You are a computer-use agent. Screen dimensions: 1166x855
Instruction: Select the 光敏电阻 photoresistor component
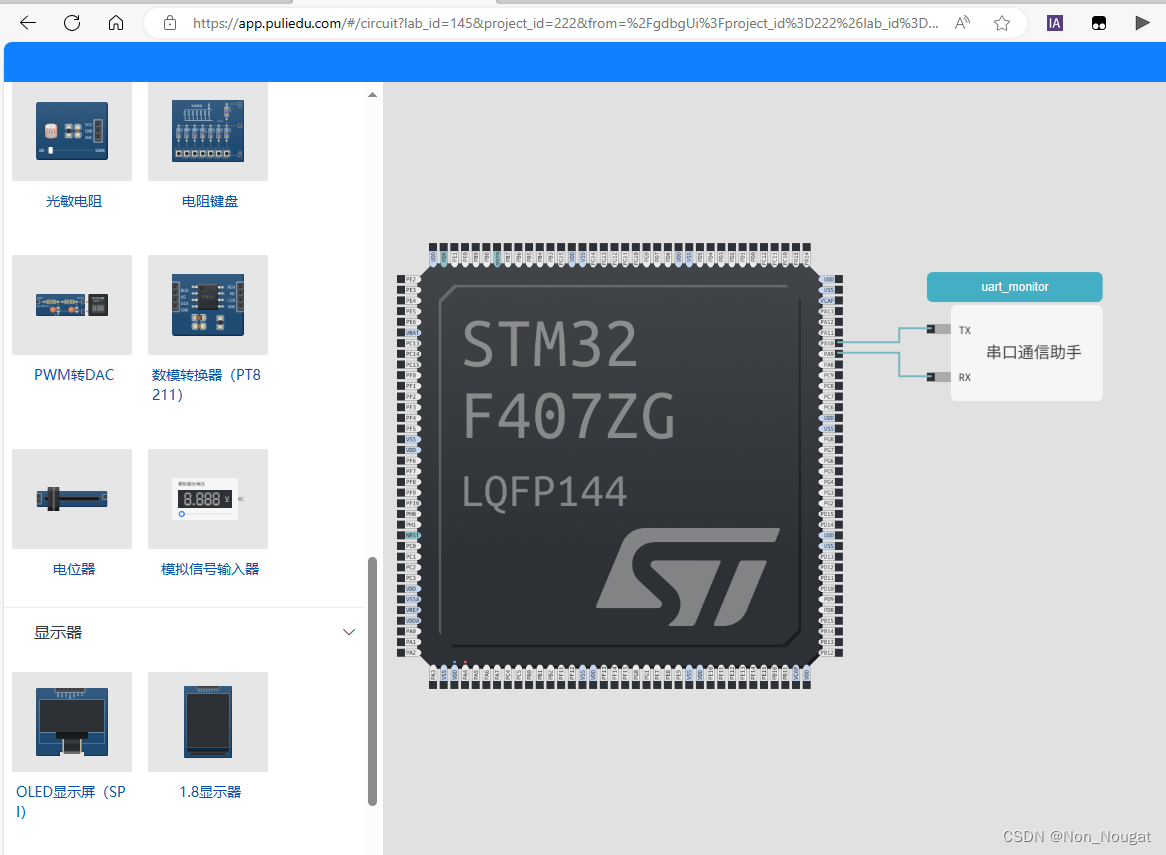71,131
